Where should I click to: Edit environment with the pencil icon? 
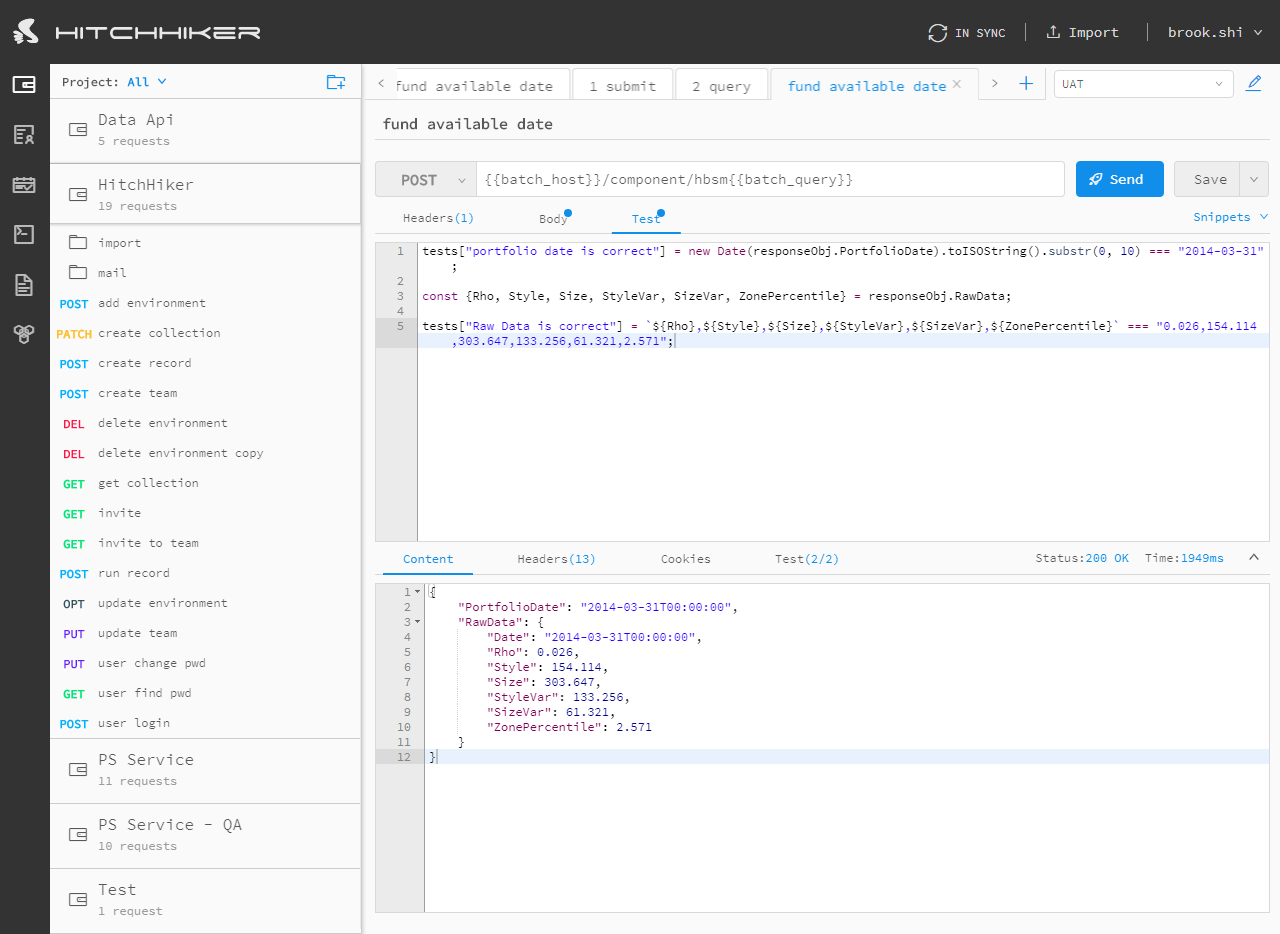[x=1253, y=84]
